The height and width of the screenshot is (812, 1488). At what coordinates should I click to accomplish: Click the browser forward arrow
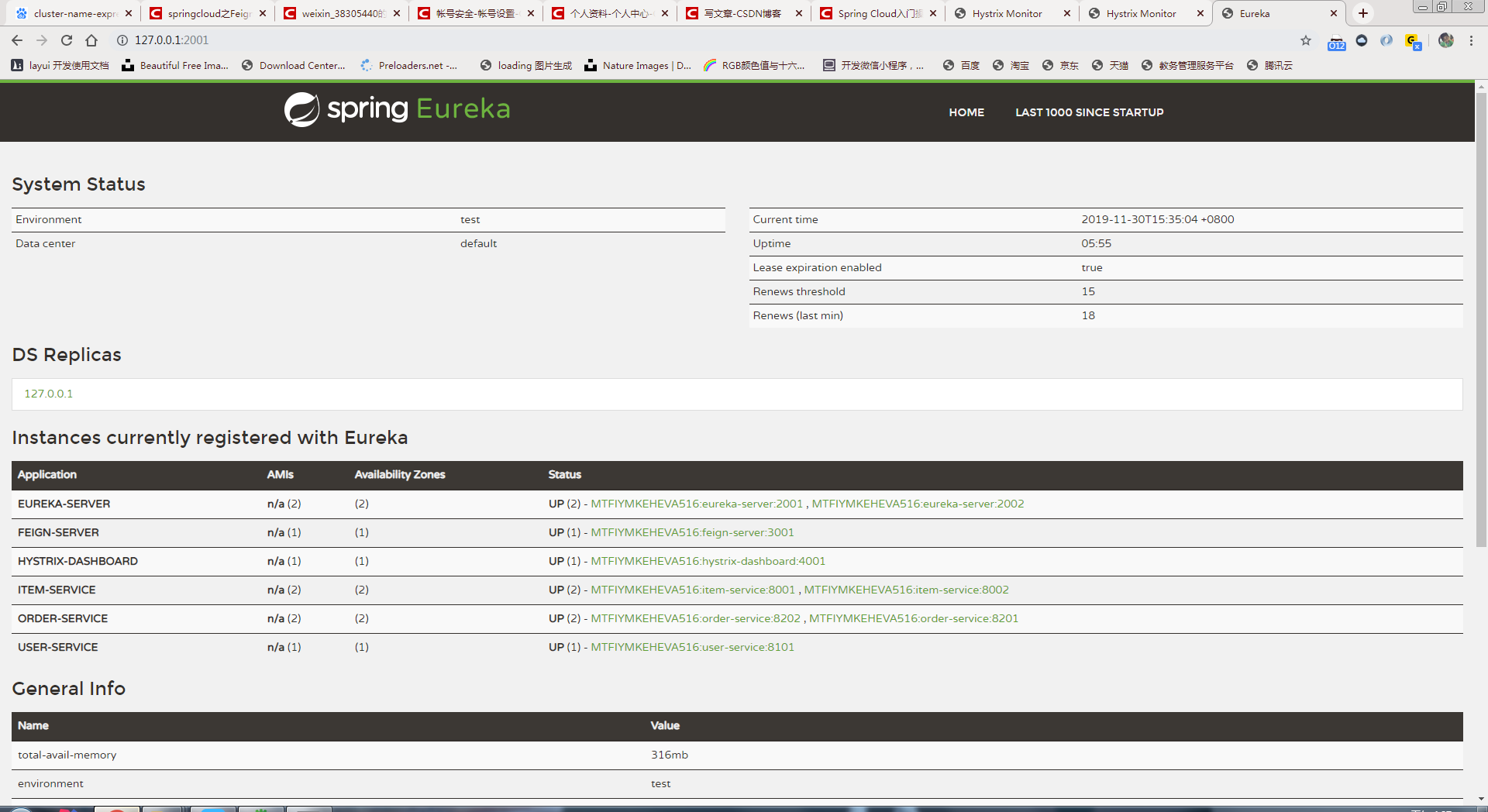[x=42, y=40]
